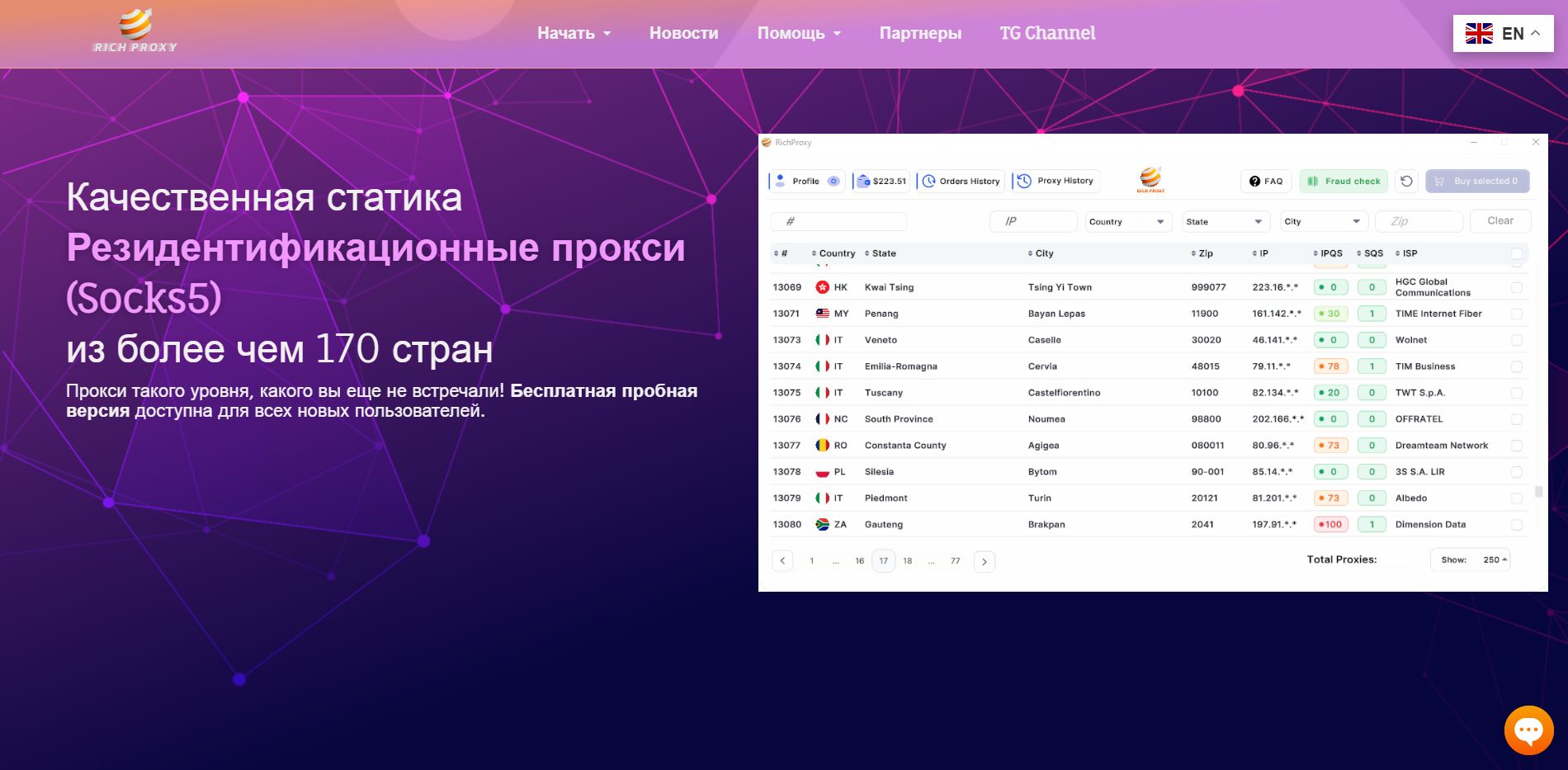Tick the checkbox for proxy 13080 Gauteng
Screen dimensions: 1568x770
pos(1517,524)
